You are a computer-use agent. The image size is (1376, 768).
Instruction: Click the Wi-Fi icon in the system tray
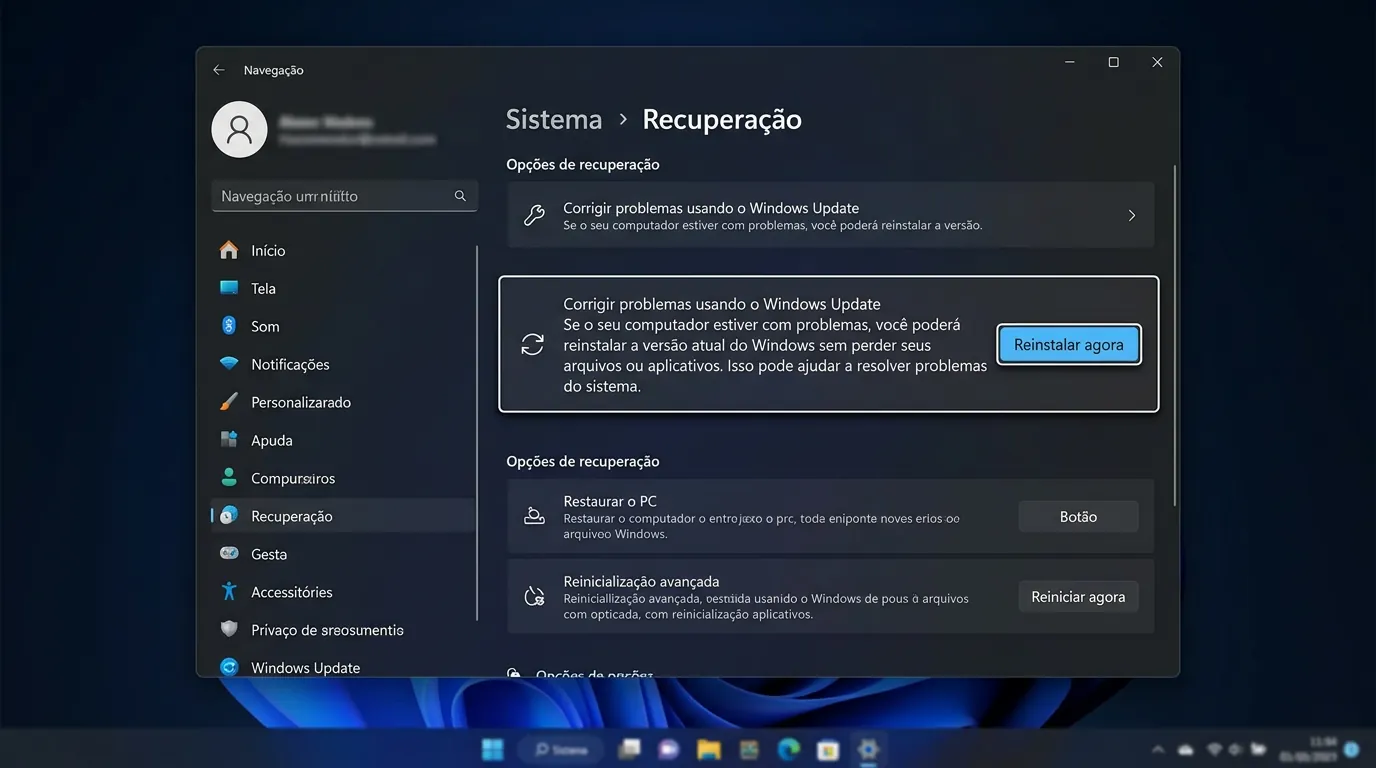[x=1215, y=749]
